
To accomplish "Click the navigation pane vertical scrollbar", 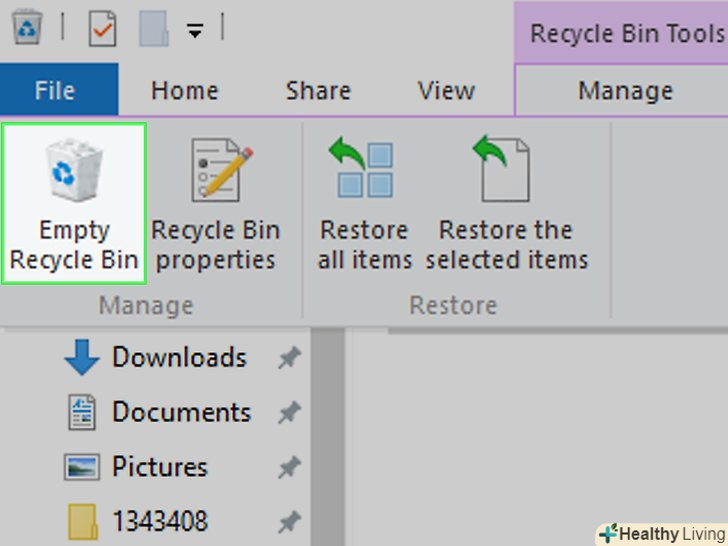I will (328, 436).
